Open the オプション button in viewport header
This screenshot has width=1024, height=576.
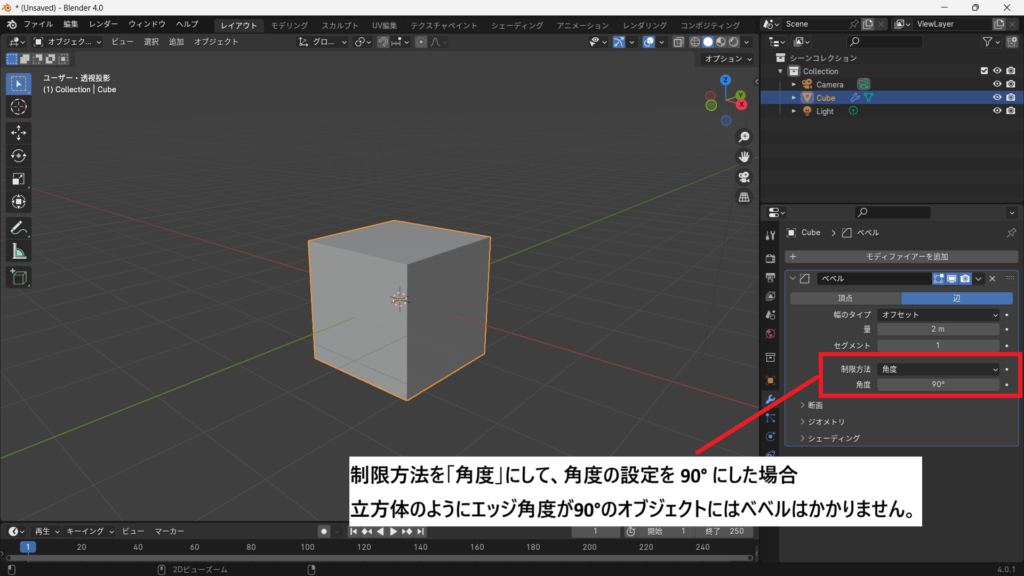(x=726, y=59)
